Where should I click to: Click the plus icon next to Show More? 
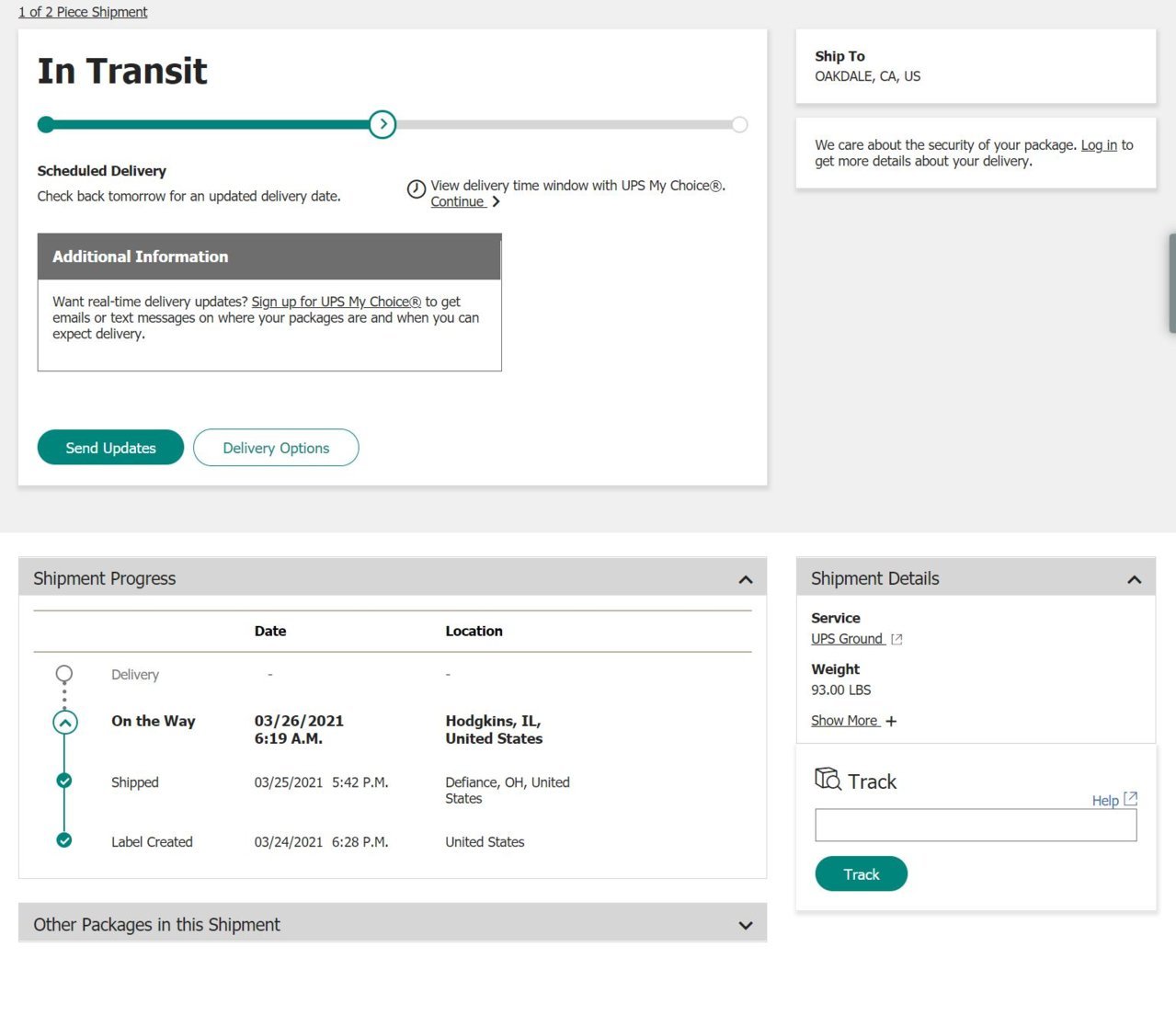pos(891,722)
